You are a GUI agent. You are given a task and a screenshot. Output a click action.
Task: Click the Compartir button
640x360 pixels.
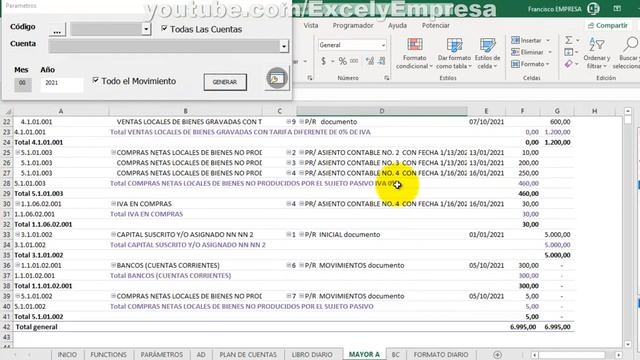608,25
